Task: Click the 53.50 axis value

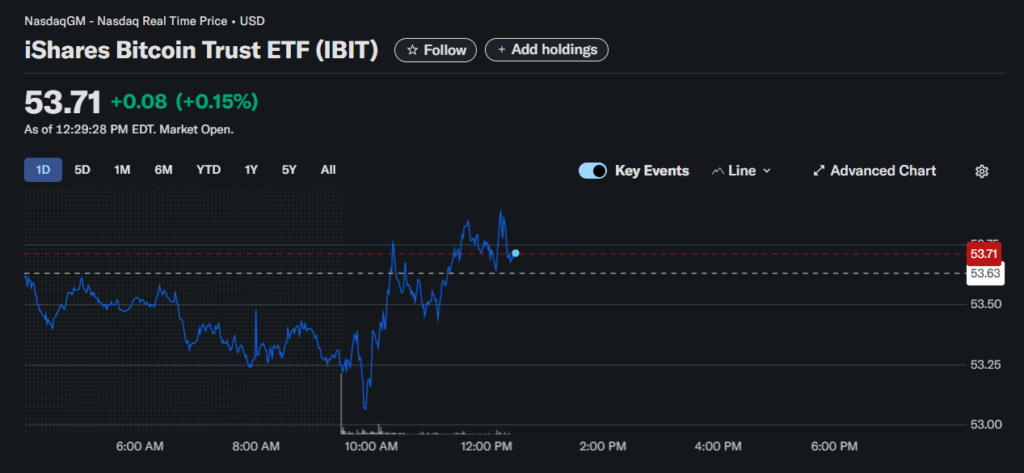Action: (x=985, y=304)
